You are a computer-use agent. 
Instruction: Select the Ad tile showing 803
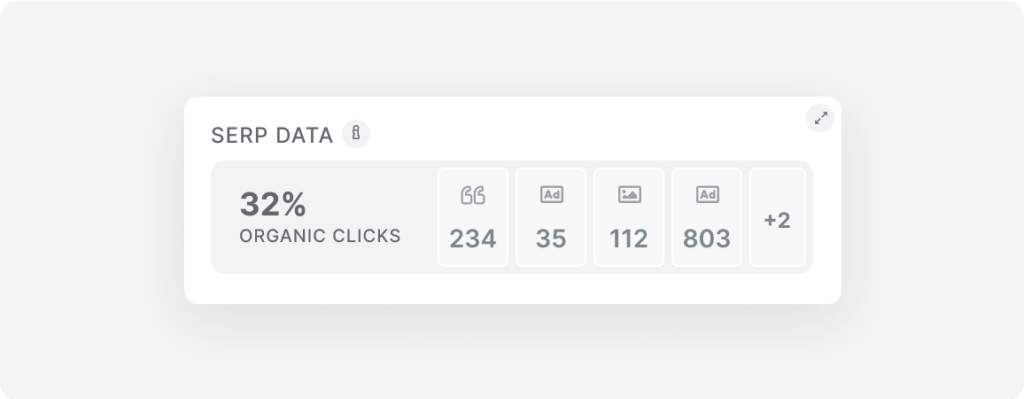tap(707, 217)
